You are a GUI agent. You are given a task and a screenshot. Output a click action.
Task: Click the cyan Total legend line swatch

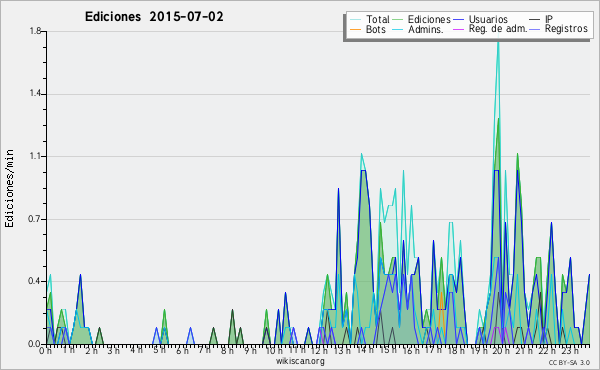coord(355,20)
